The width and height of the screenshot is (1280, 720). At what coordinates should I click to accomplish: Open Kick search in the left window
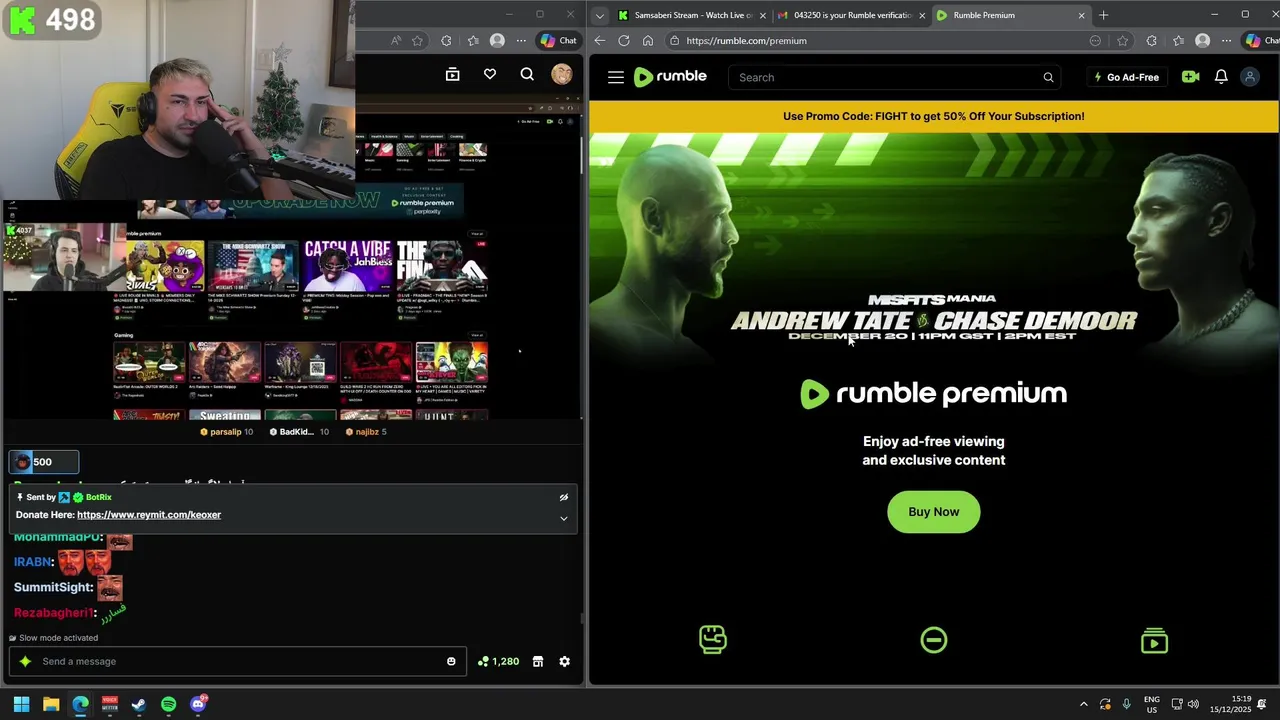(x=527, y=74)
